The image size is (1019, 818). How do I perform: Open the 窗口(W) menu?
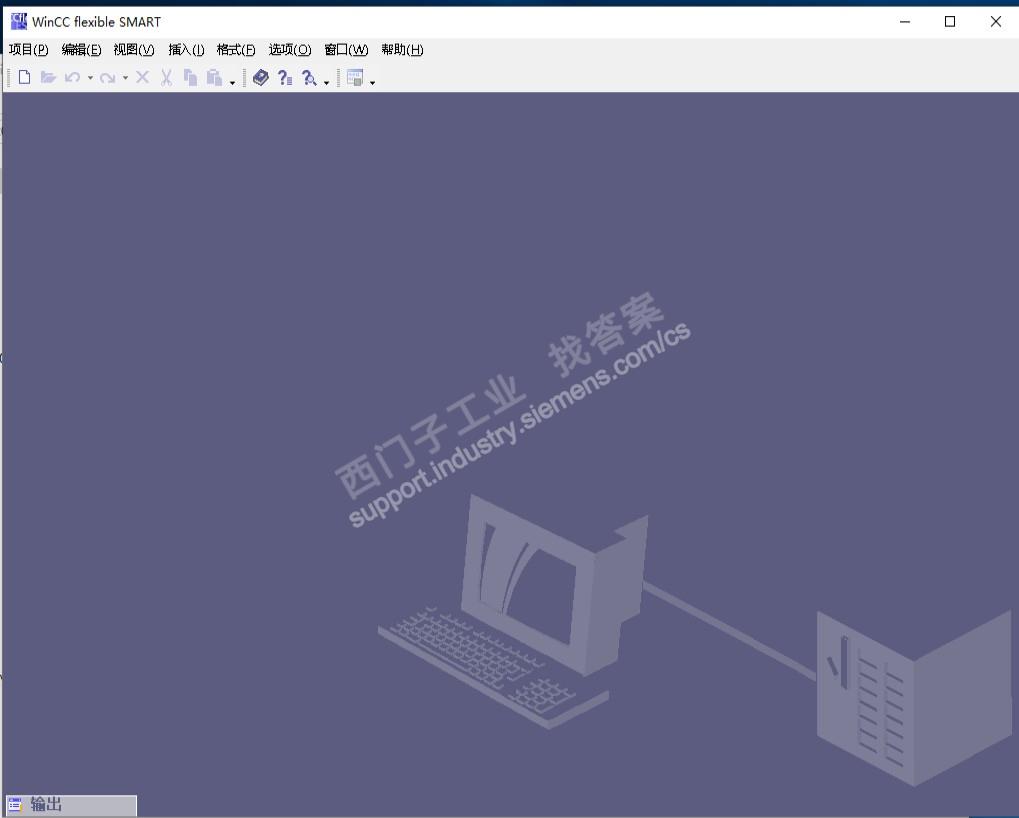(346, 49)
